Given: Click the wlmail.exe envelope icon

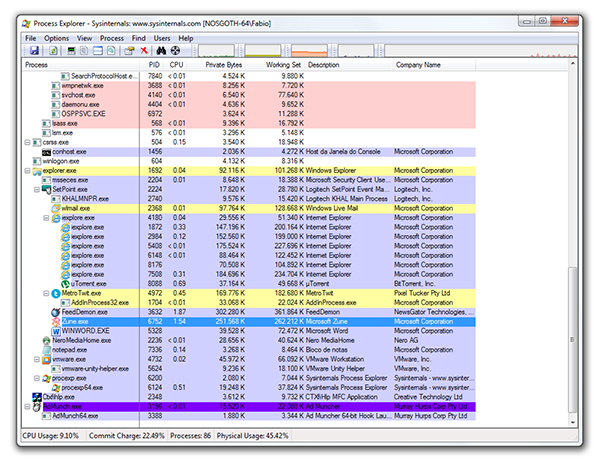Looking at the screenshot, I should (x=56, y=208).
